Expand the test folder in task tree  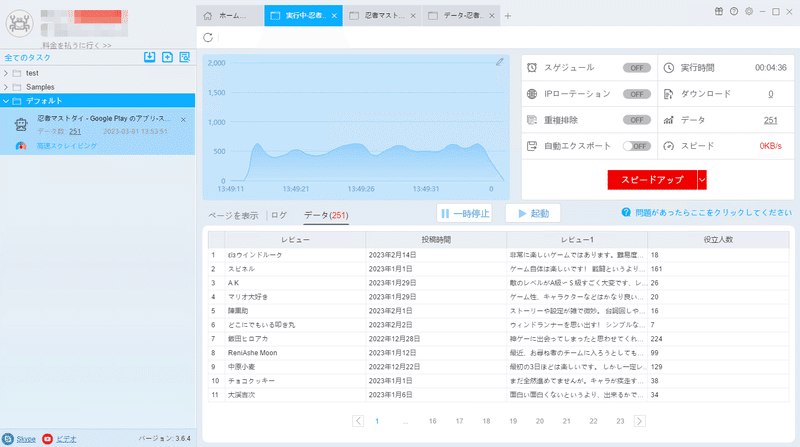click(6, 73)
